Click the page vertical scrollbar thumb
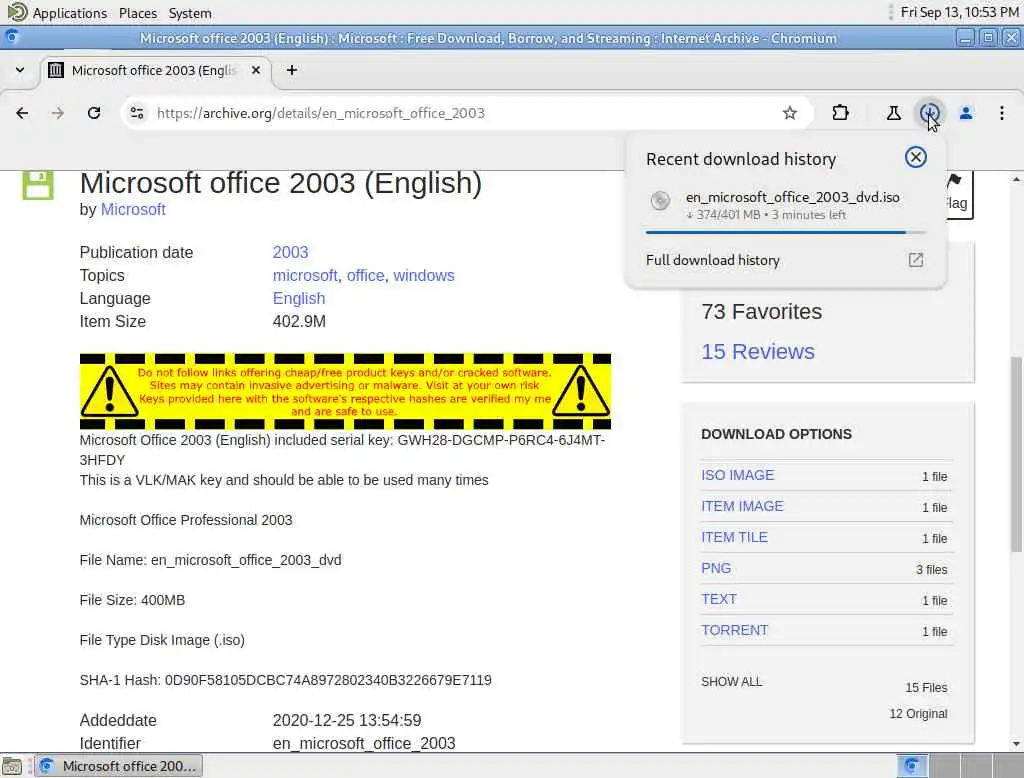The image size is (1024, 778). point(1016,454)
